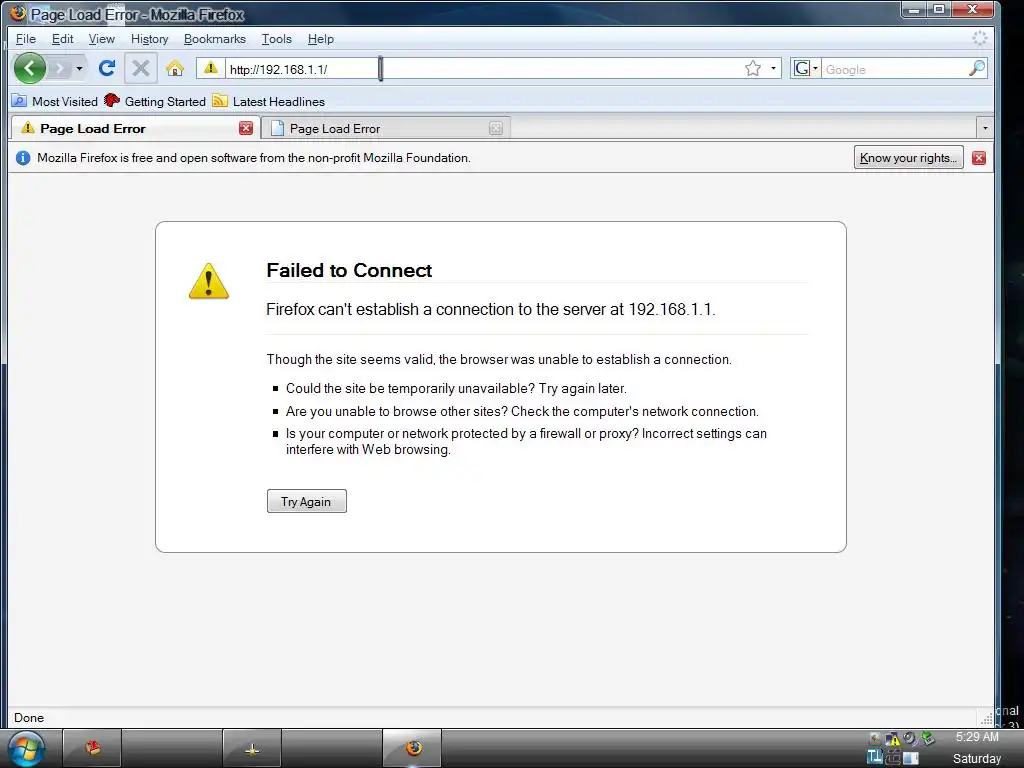
Task: Dismiss the Mozilla info notification bar
Action: (978, 158)
